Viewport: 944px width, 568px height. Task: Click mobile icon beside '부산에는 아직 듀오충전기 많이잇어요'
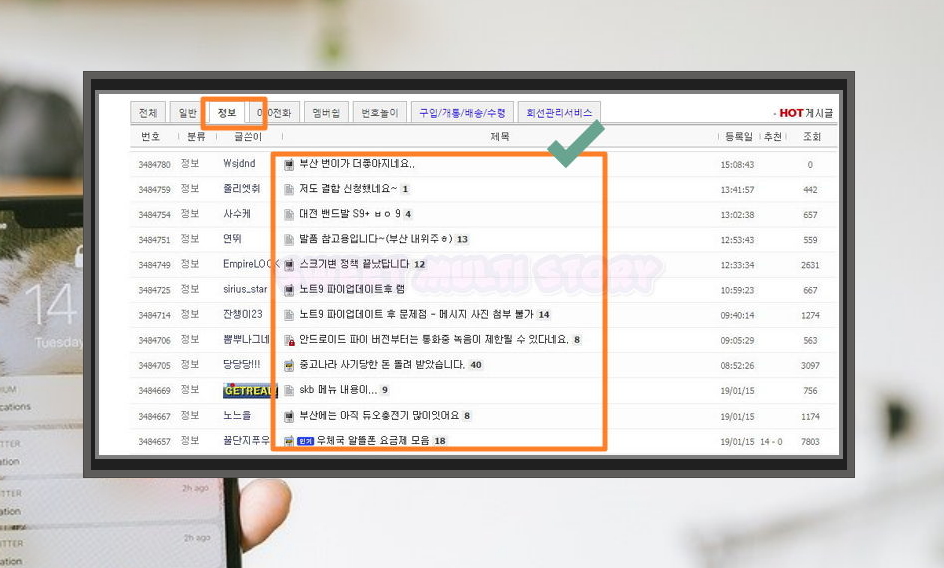click(289, 416)
